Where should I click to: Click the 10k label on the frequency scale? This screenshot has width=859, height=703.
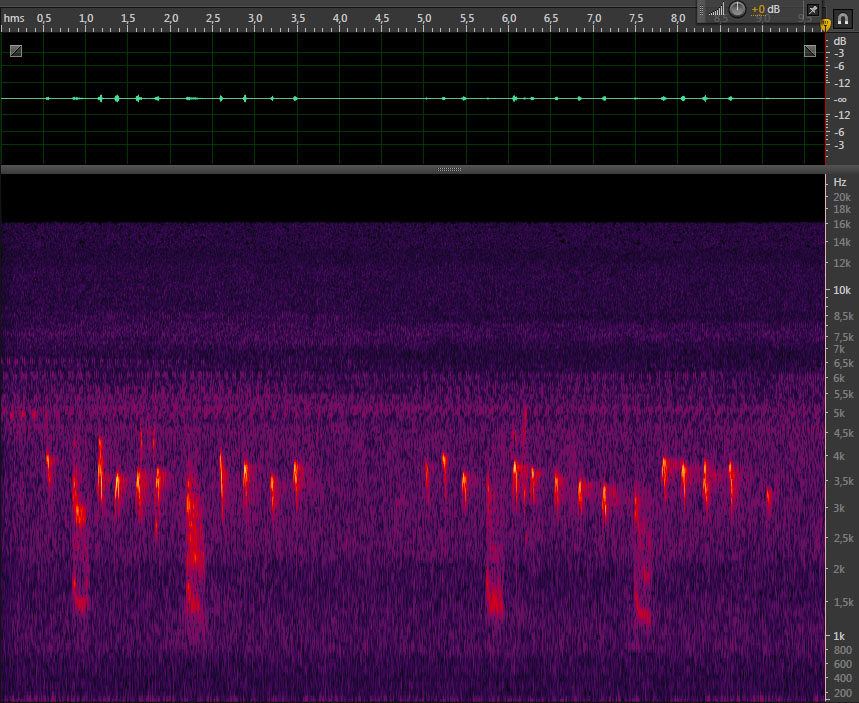tap(842, 290)
